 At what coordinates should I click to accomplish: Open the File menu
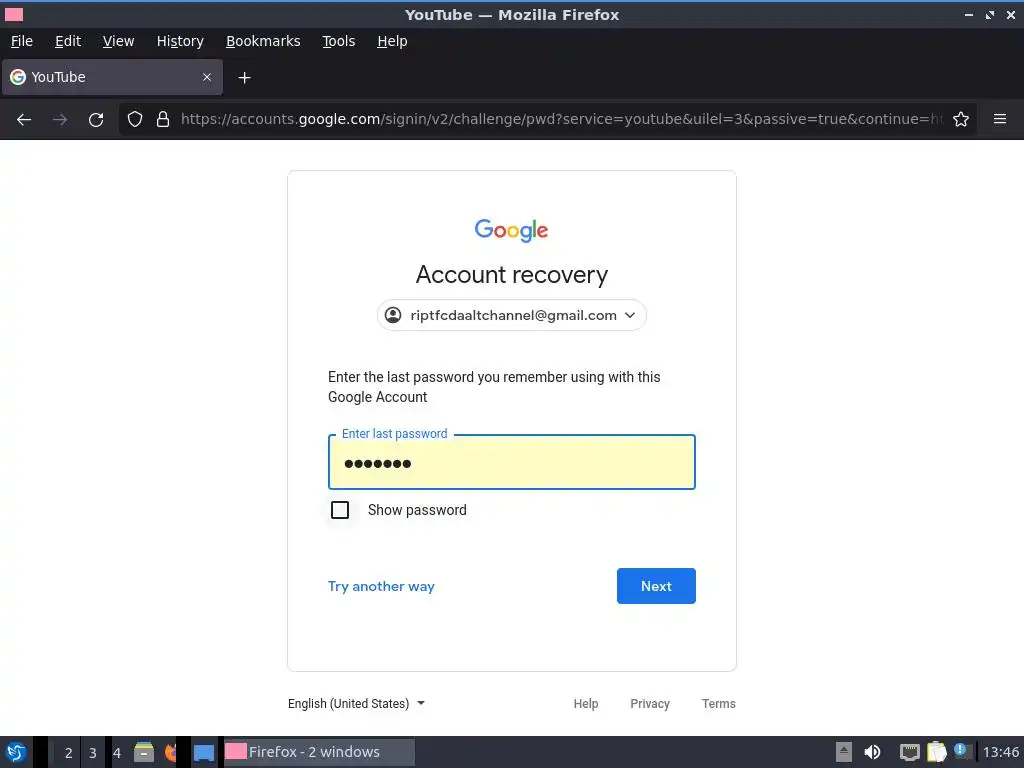(x=22, y=41)
